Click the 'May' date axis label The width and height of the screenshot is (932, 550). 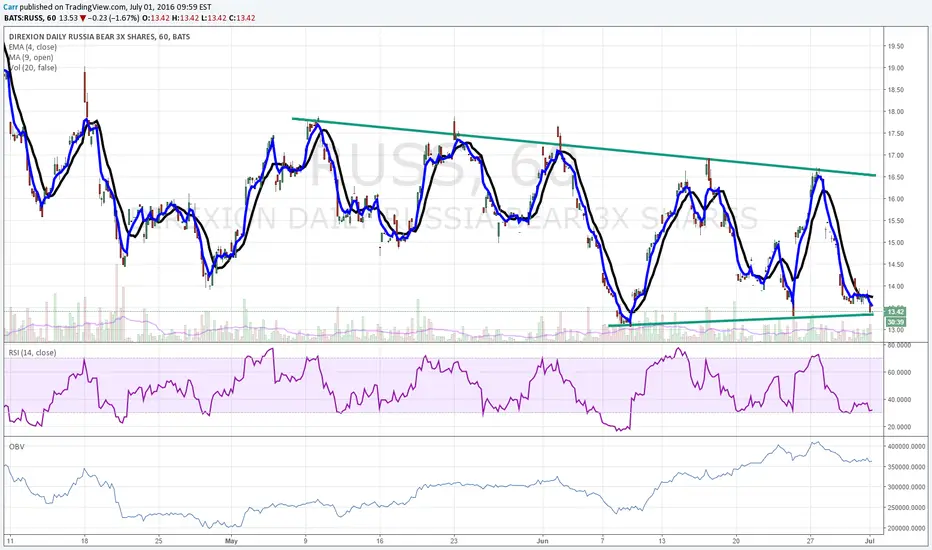tap(231, 541)
